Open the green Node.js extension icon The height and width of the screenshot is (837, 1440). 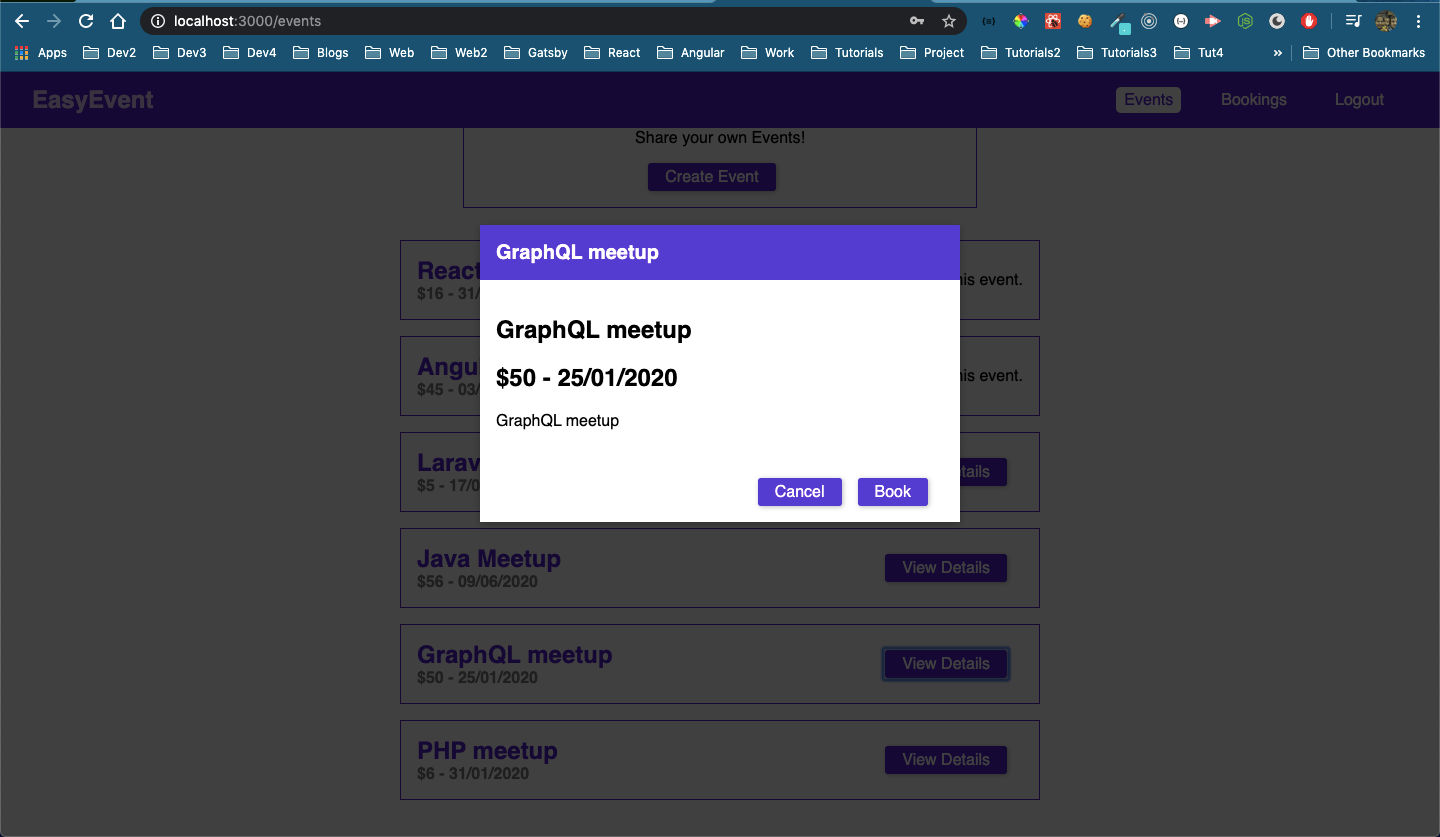[1245, 21]
